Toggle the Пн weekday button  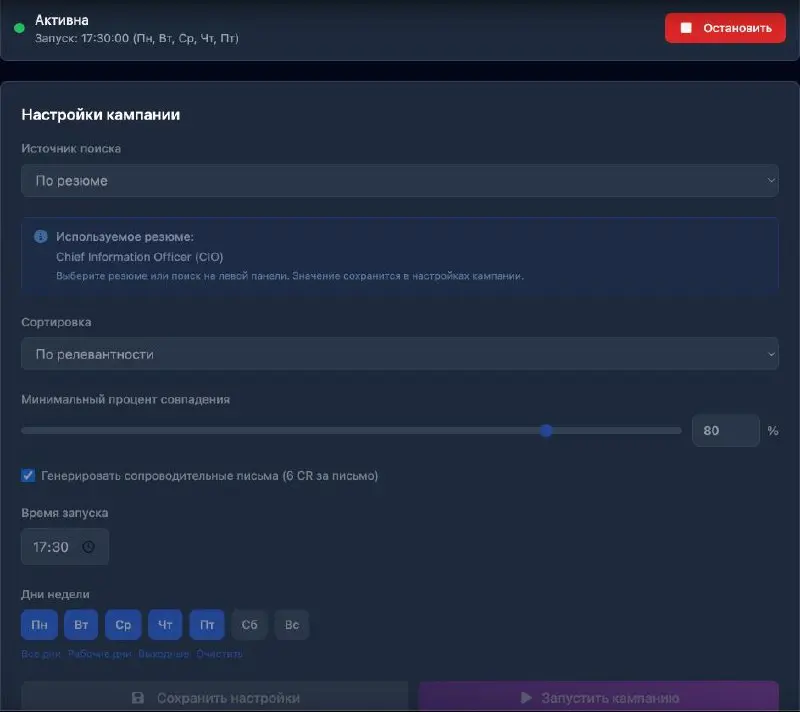[x=39, y=625]
